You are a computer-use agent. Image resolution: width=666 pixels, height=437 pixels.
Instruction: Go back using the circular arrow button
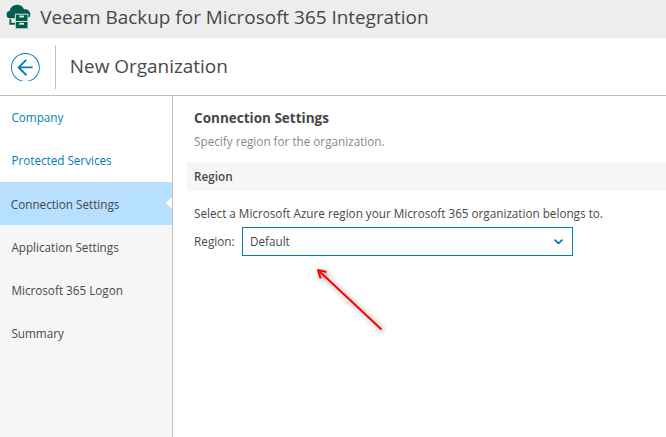tap(25, 67)
